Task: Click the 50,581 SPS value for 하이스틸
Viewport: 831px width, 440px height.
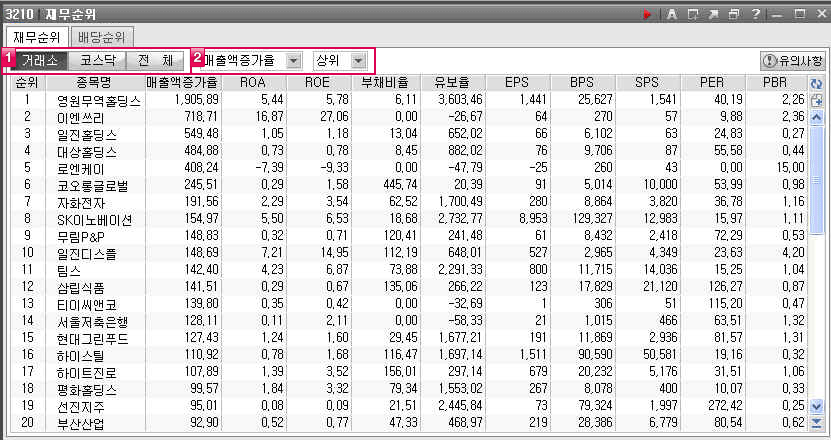Action: [x=660, y=354]
